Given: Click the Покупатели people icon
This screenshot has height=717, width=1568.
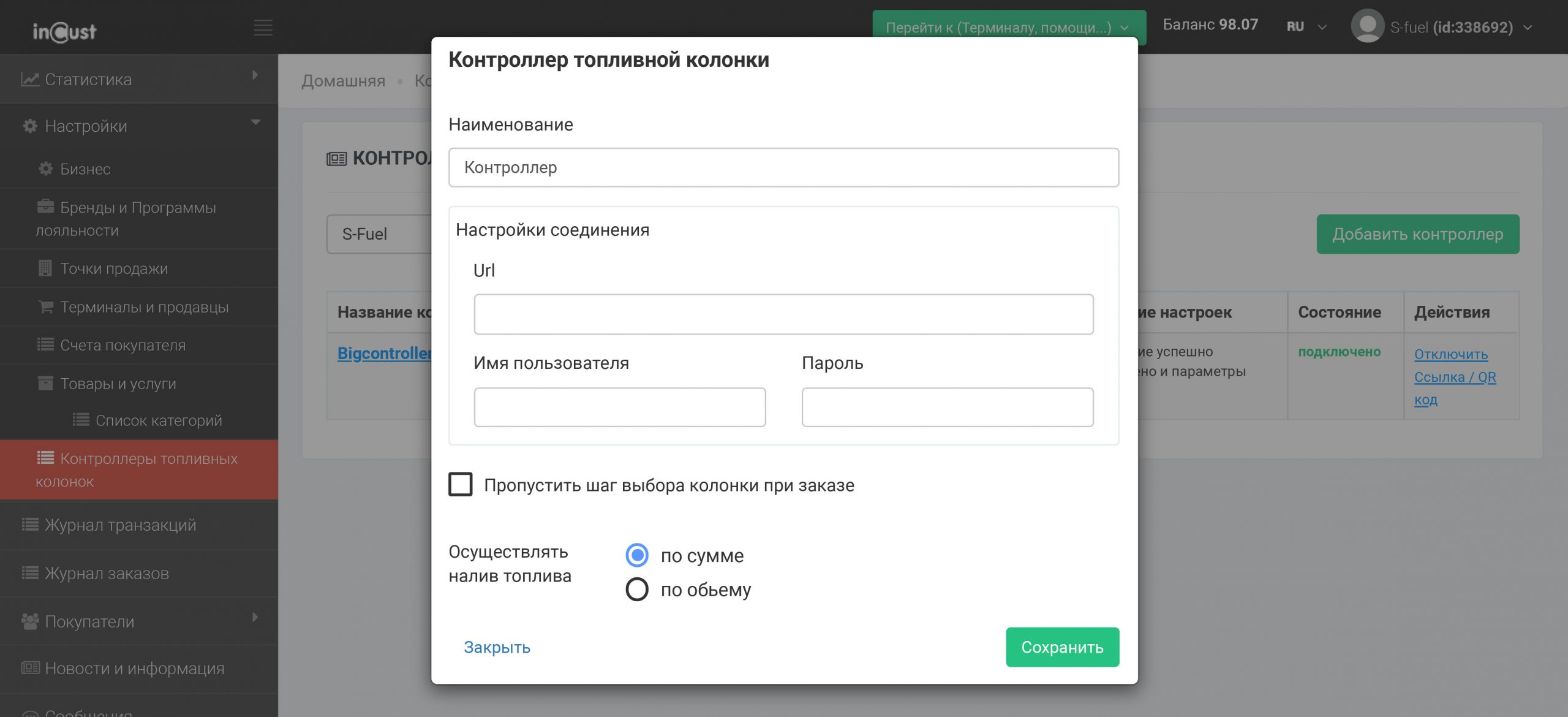Looking at the screenshot, I should pyautogui.click(x=30, y=621).
